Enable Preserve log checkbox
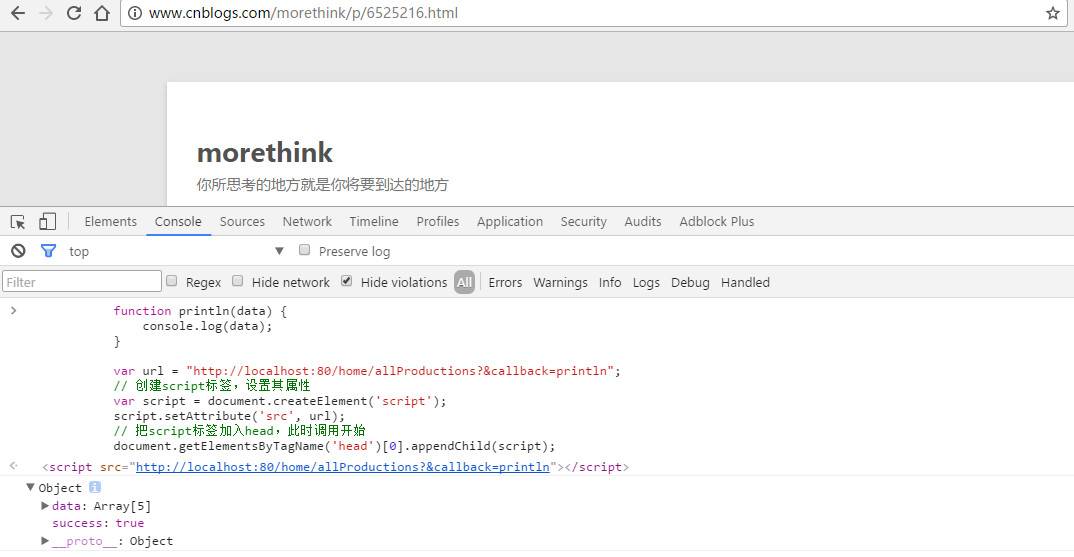The width and height of the screenshot is (1074, 557). (305, 250)
